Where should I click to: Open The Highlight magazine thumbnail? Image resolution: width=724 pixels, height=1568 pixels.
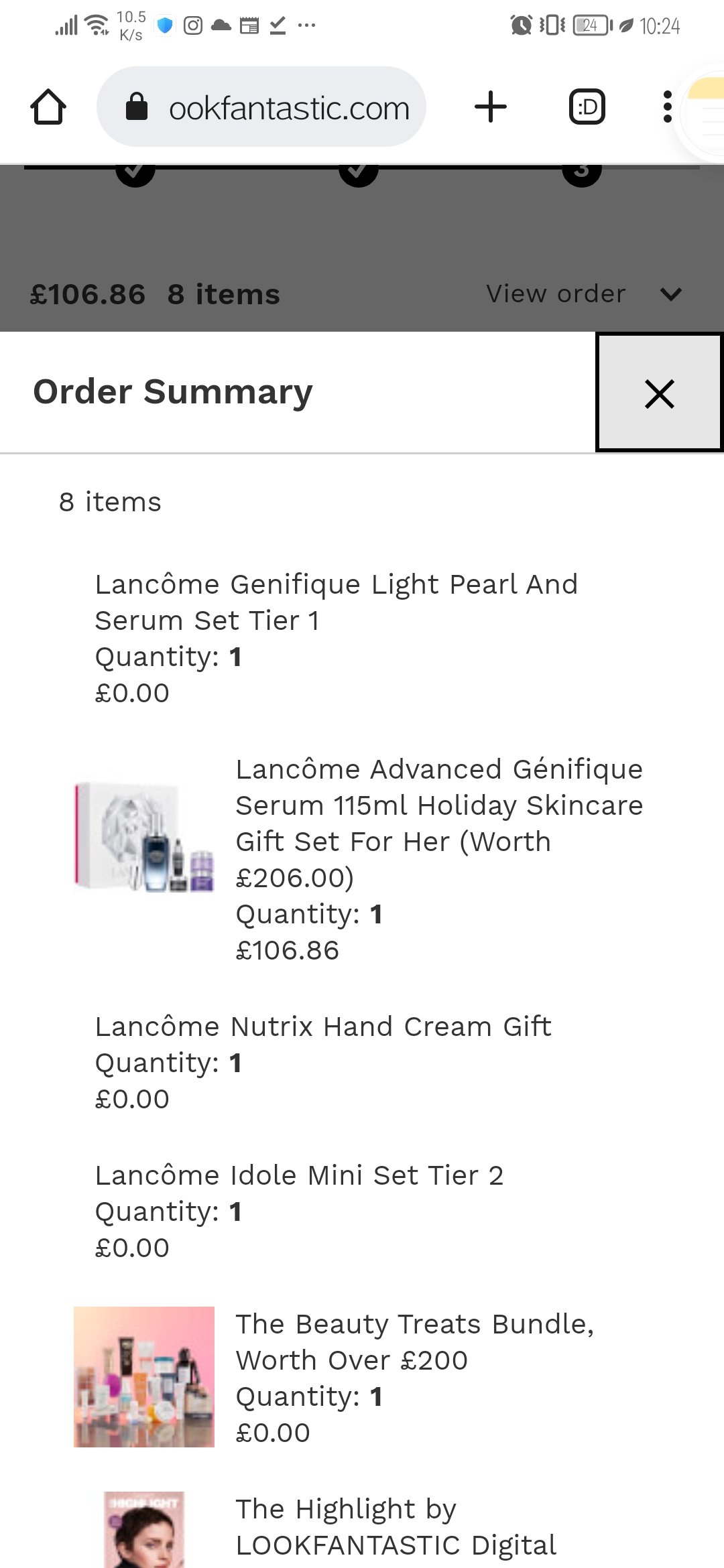(144, 1530)
